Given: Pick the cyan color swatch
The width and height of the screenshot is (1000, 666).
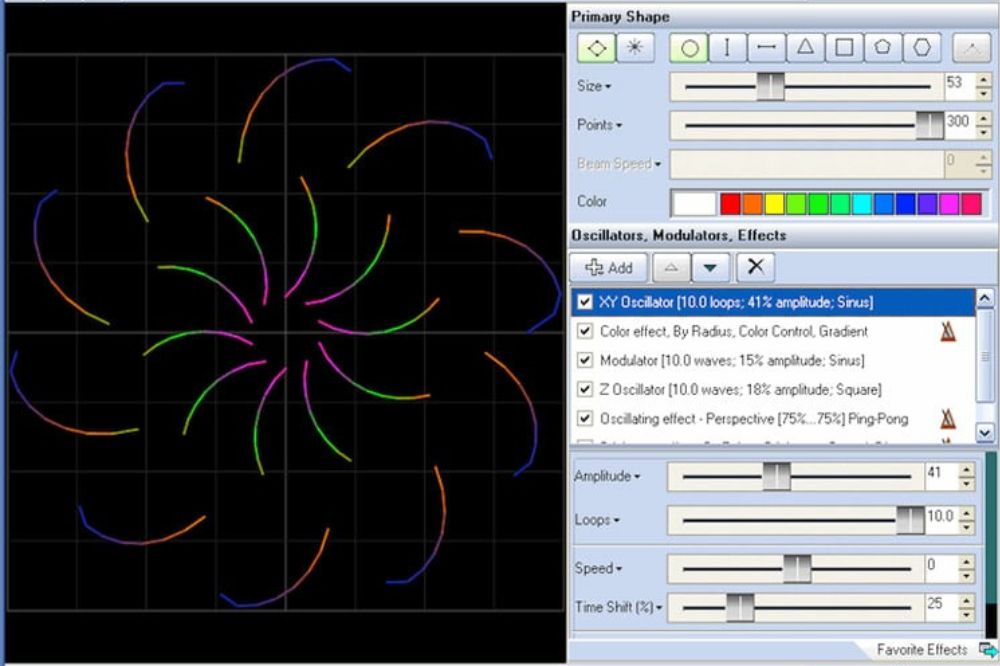Looking at the screenshot, I should 862,204.
